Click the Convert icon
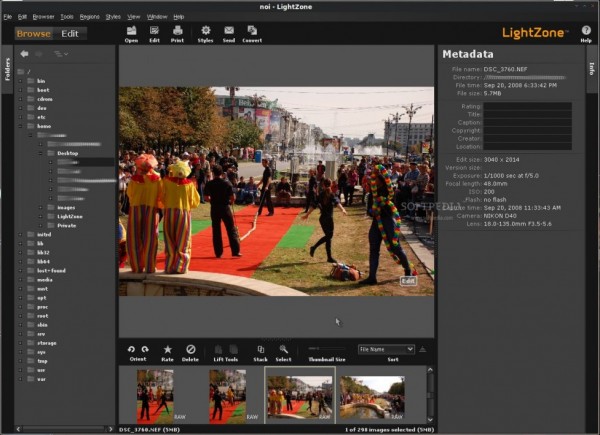 pyautogui.click(x=252, y=32)
